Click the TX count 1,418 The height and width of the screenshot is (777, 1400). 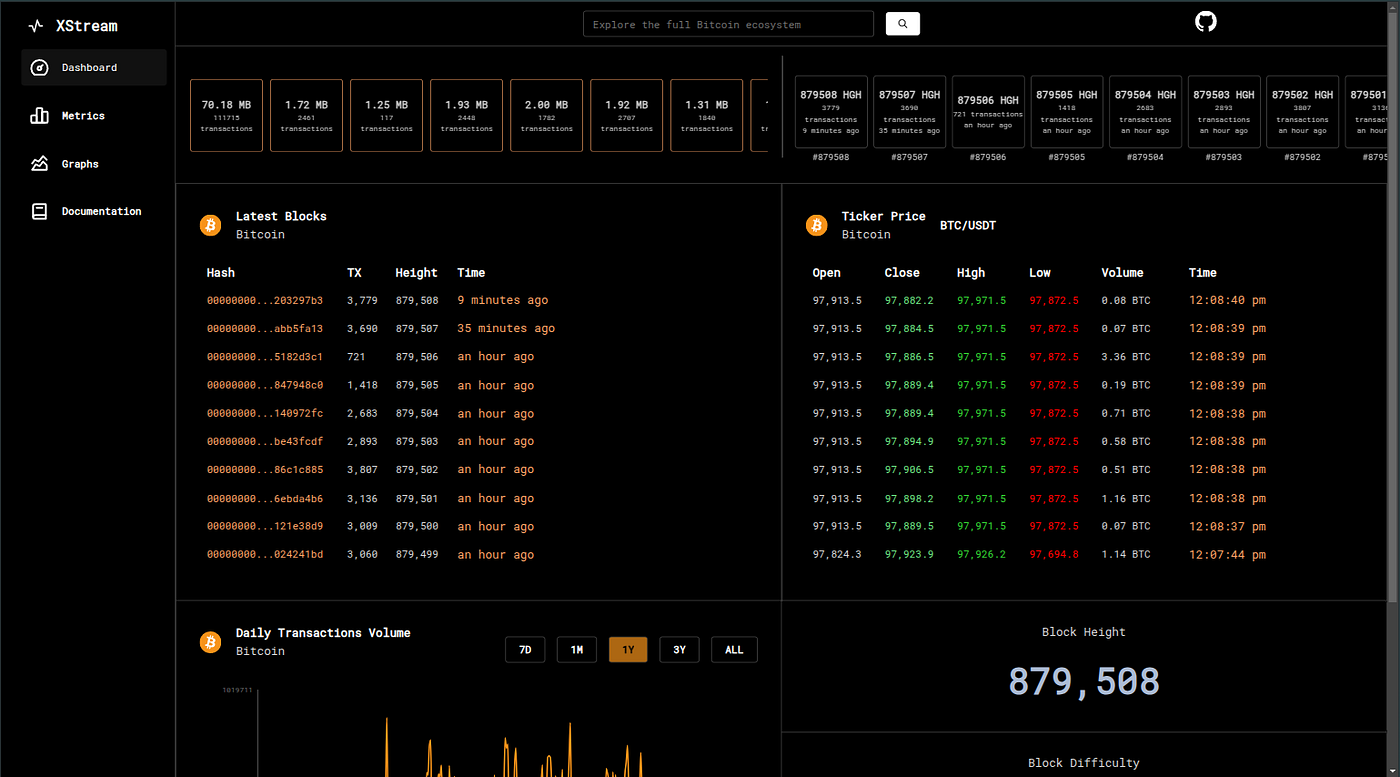click(x=362, y=386)
